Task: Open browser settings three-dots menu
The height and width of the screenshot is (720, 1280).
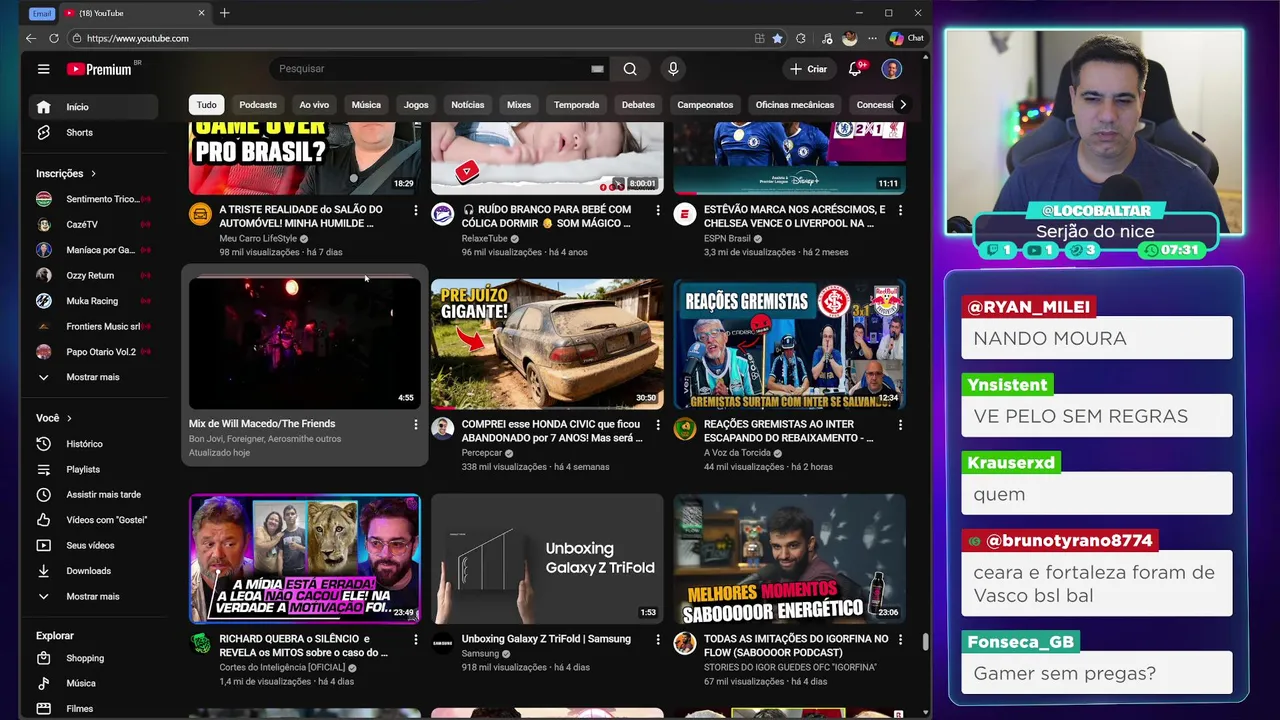Action: (x=872, y=38)
